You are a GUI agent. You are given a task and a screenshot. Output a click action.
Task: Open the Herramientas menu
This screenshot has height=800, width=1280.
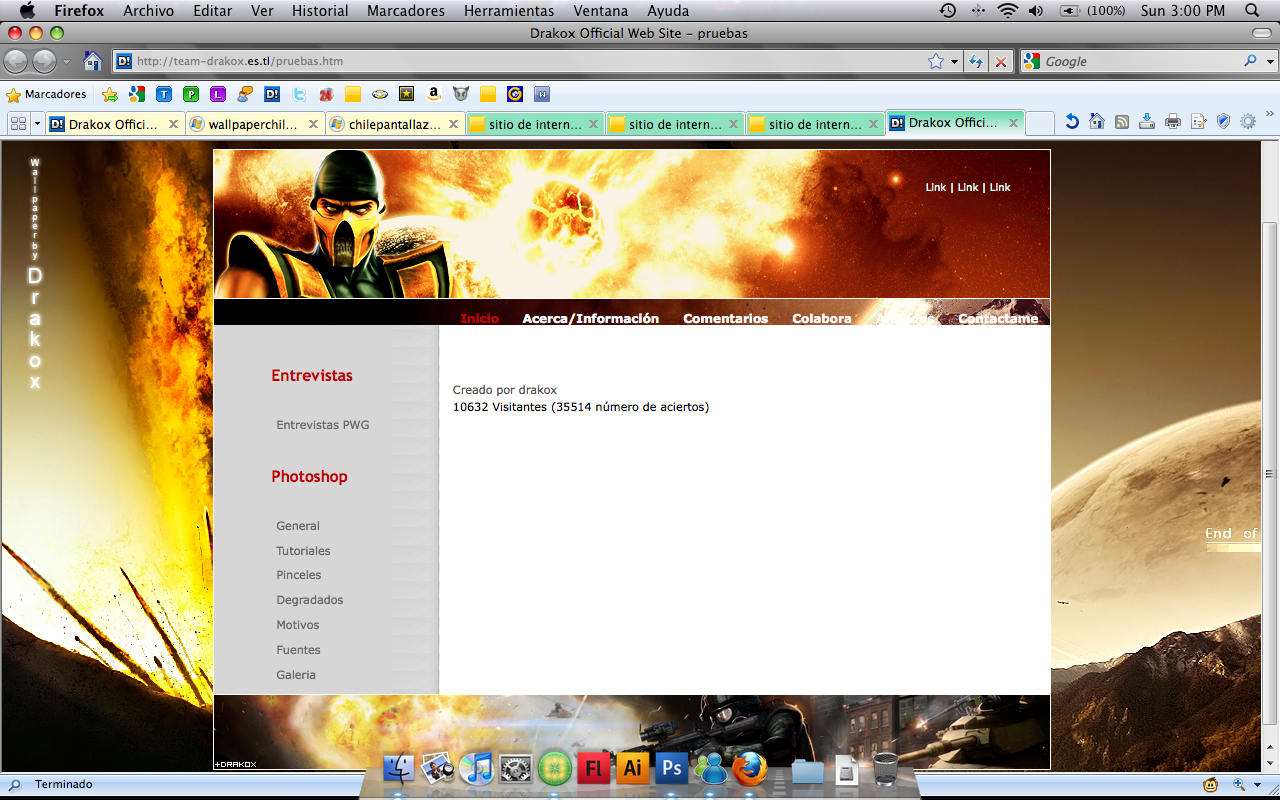click(509, 11)
